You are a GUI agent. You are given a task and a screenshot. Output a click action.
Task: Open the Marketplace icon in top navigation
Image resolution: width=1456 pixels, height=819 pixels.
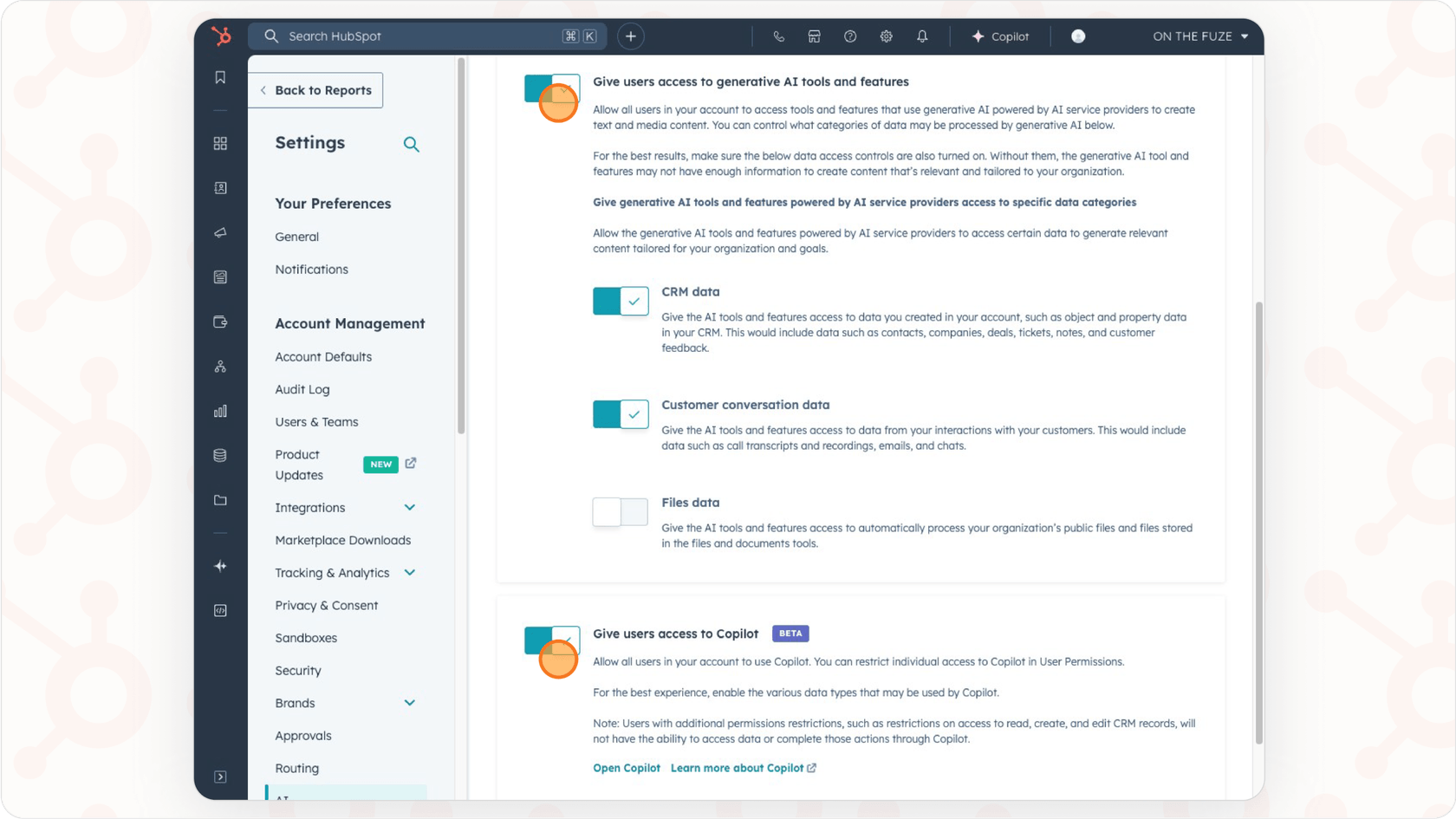[x=813, y=36]
